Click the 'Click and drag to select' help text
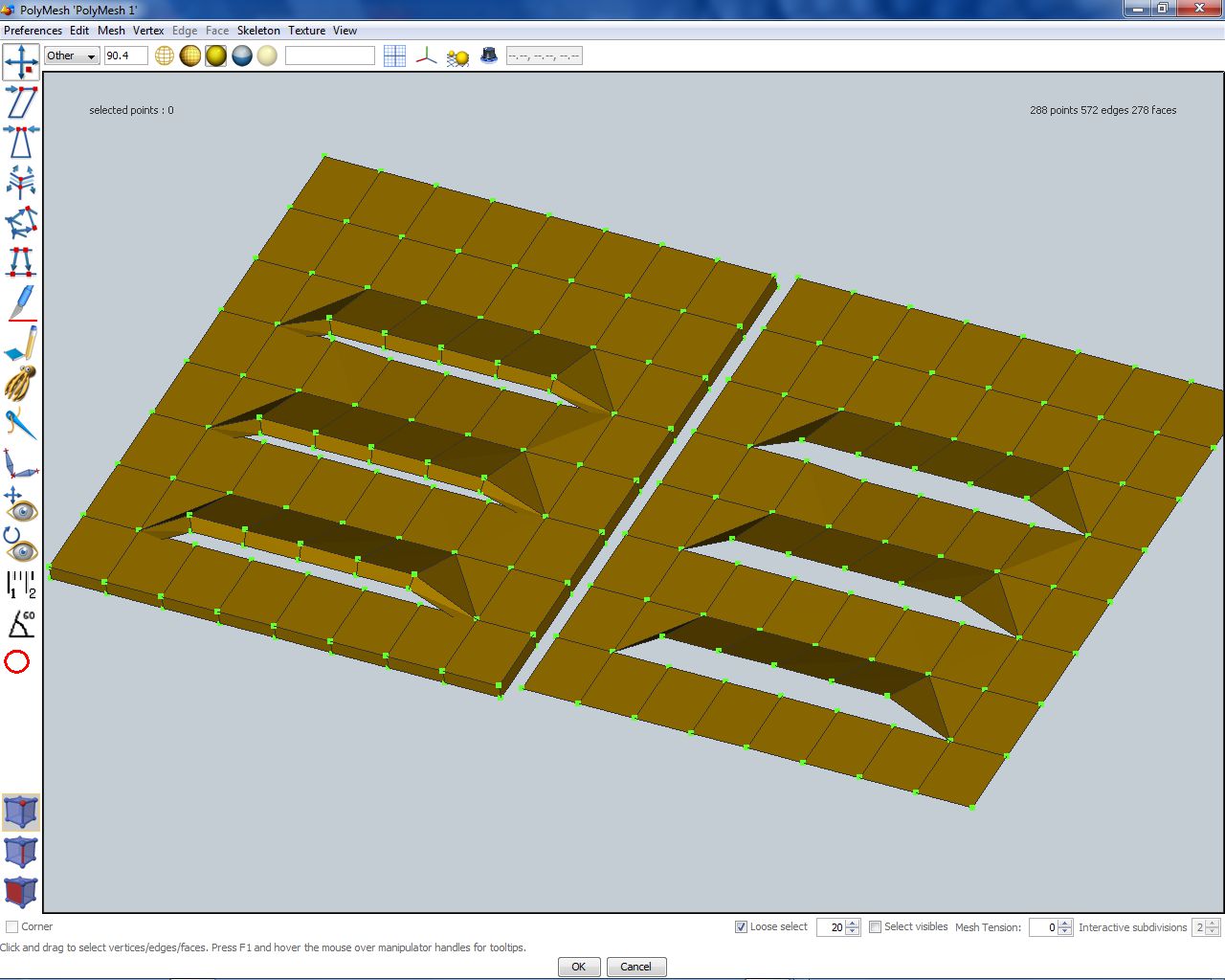The width and height of the screenshot is (1225, 980). click(x=263, y=947)
